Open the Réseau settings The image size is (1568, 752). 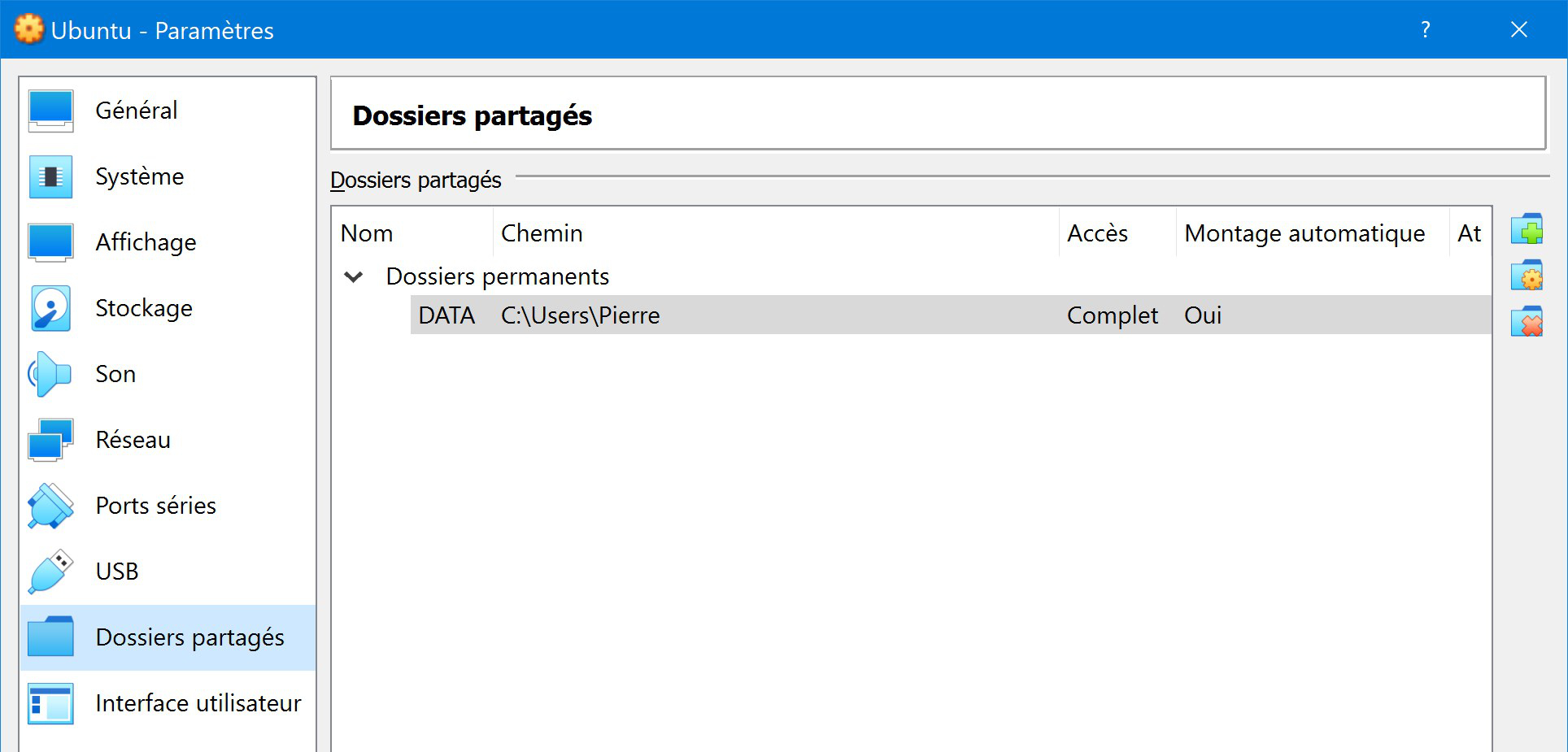point(168,440)
